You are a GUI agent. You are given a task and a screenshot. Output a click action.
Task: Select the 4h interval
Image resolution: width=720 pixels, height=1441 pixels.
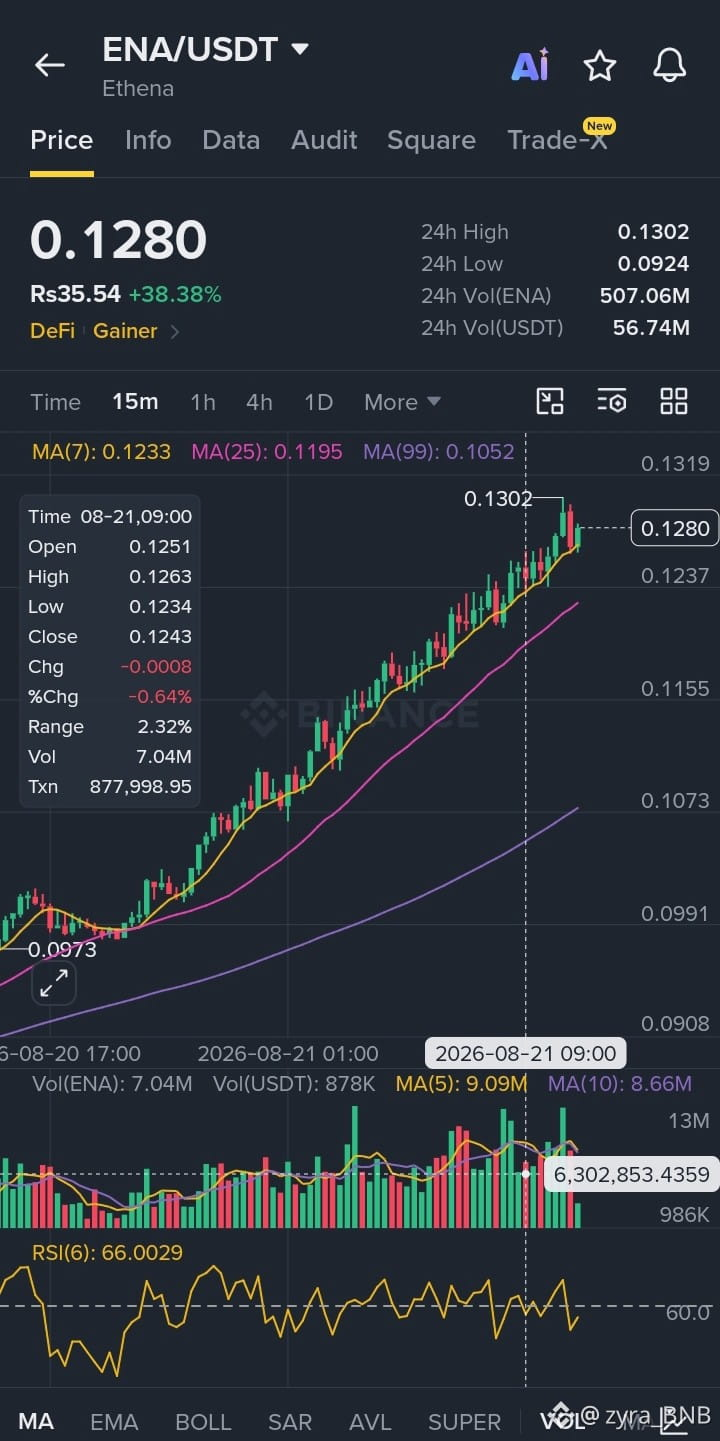click(259, 402)
